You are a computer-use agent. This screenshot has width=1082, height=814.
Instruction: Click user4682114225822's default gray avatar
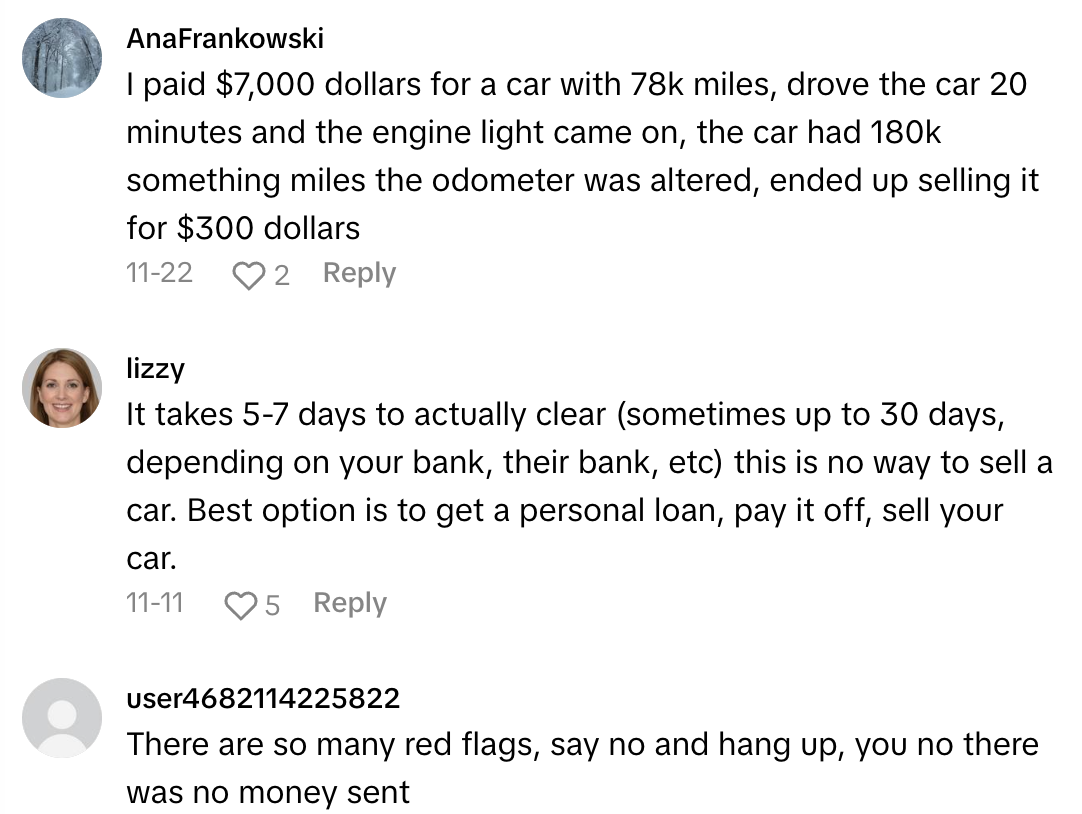(x=62, y=718)
